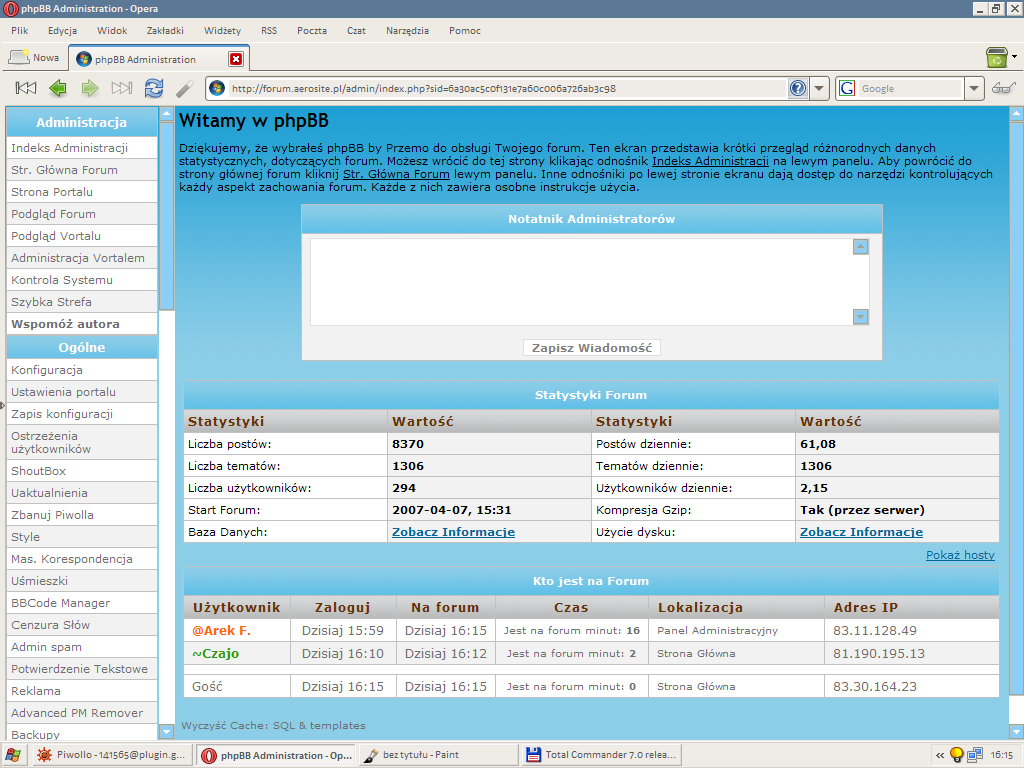Select the phpBB Administration tab
The width and height of the screenshot is (1024, 768).
coord(159,59)
